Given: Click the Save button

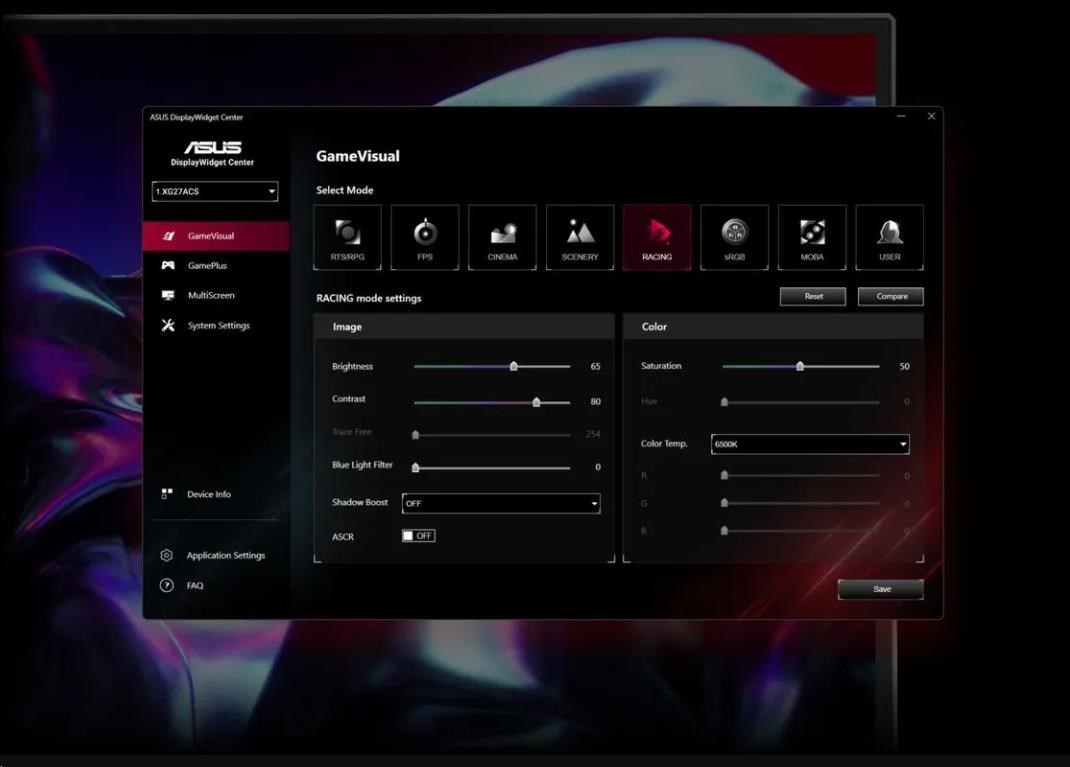Looking at the screenshot, I should coord(881,589).
